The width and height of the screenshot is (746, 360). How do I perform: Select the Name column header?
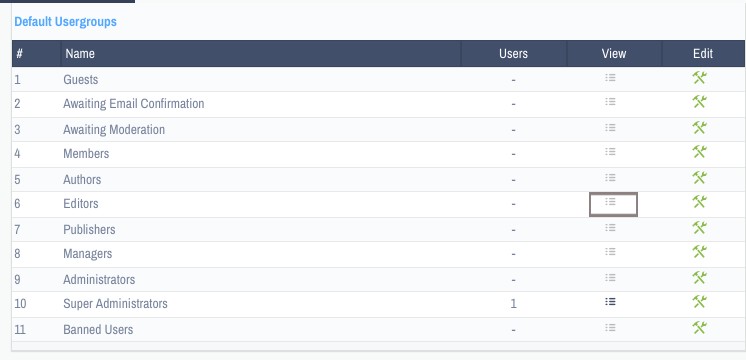click(x=80, y=53)
